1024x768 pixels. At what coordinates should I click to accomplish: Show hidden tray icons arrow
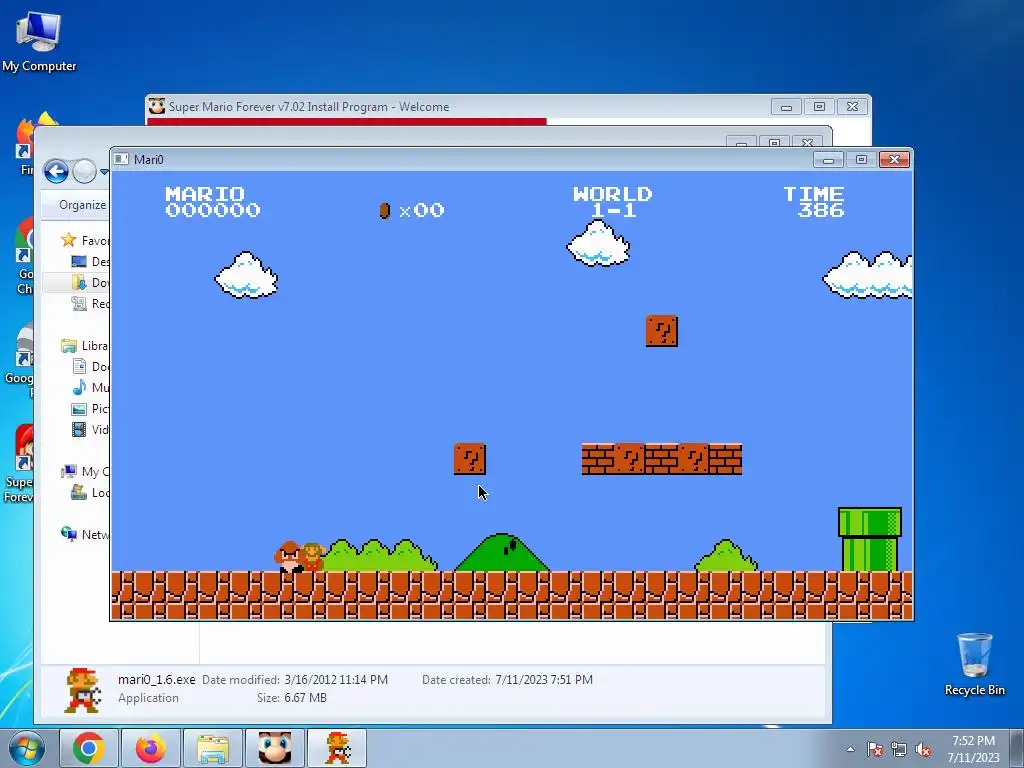coord(850,749)
